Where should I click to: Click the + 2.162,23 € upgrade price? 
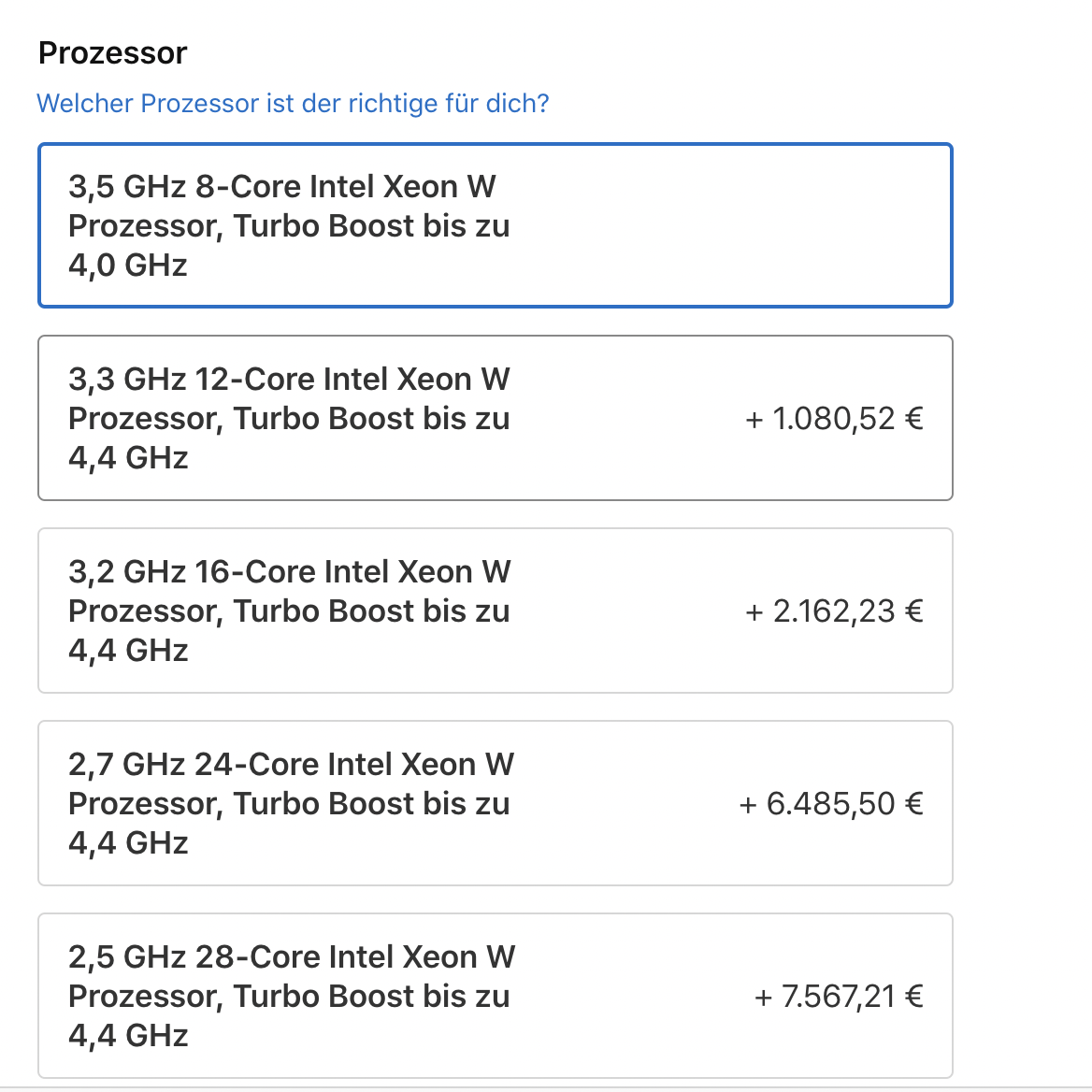[834, 611]
